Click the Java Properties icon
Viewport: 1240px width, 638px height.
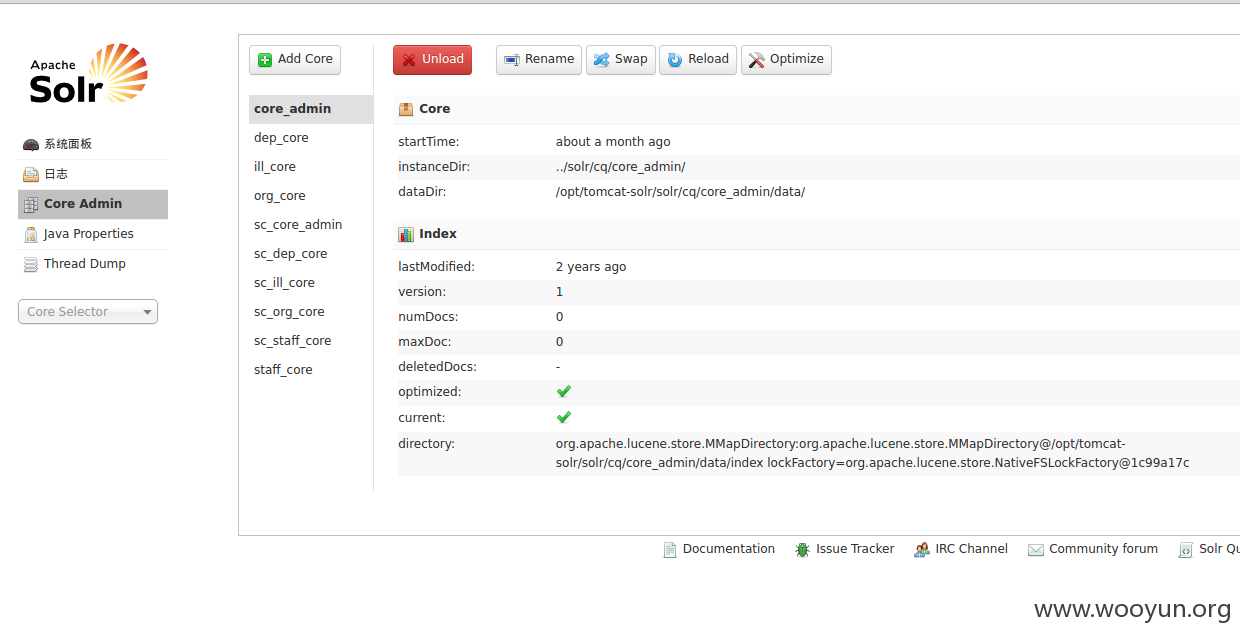tap(31, 235)
